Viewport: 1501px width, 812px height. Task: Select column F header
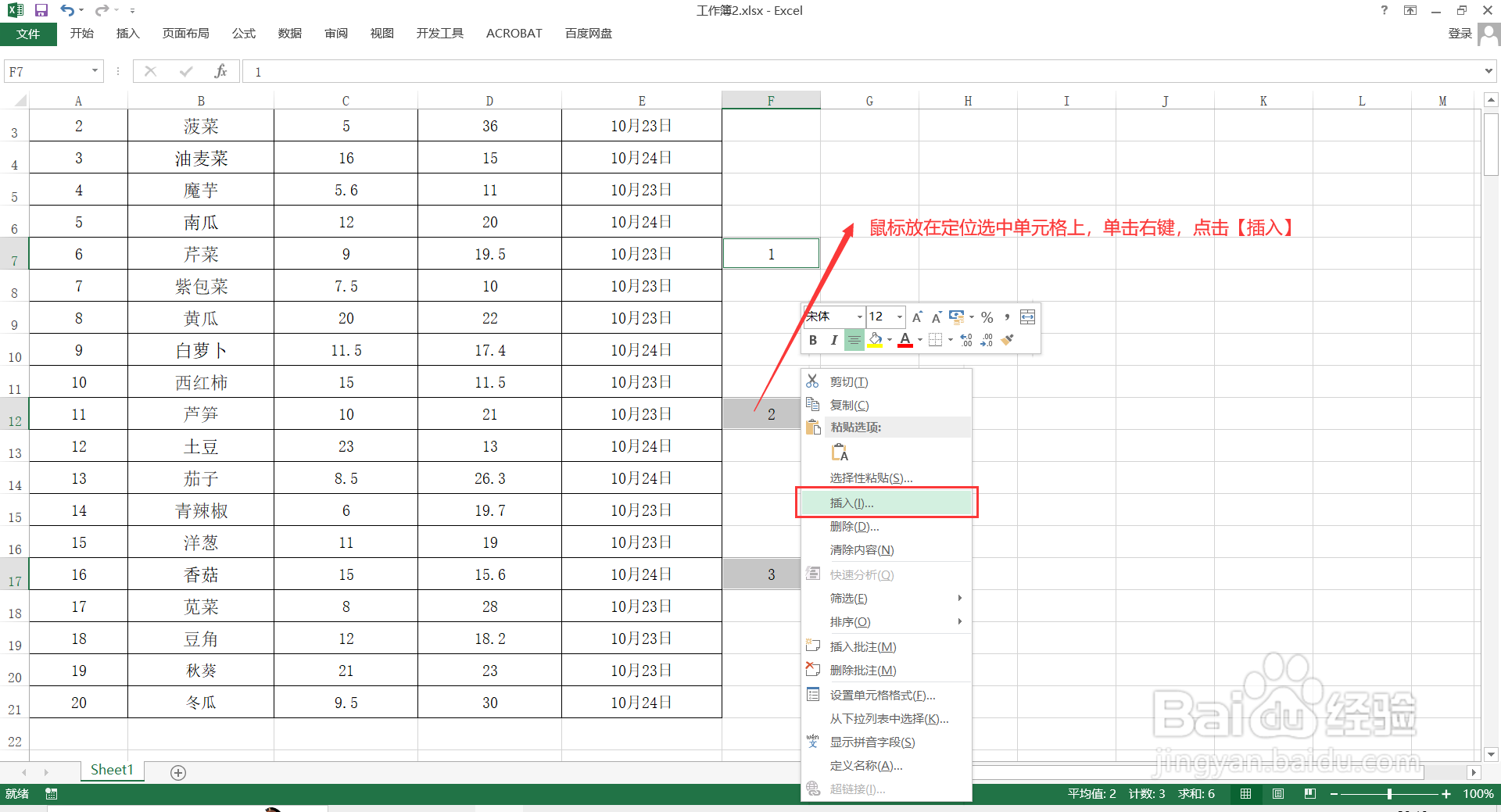[771, 100]
